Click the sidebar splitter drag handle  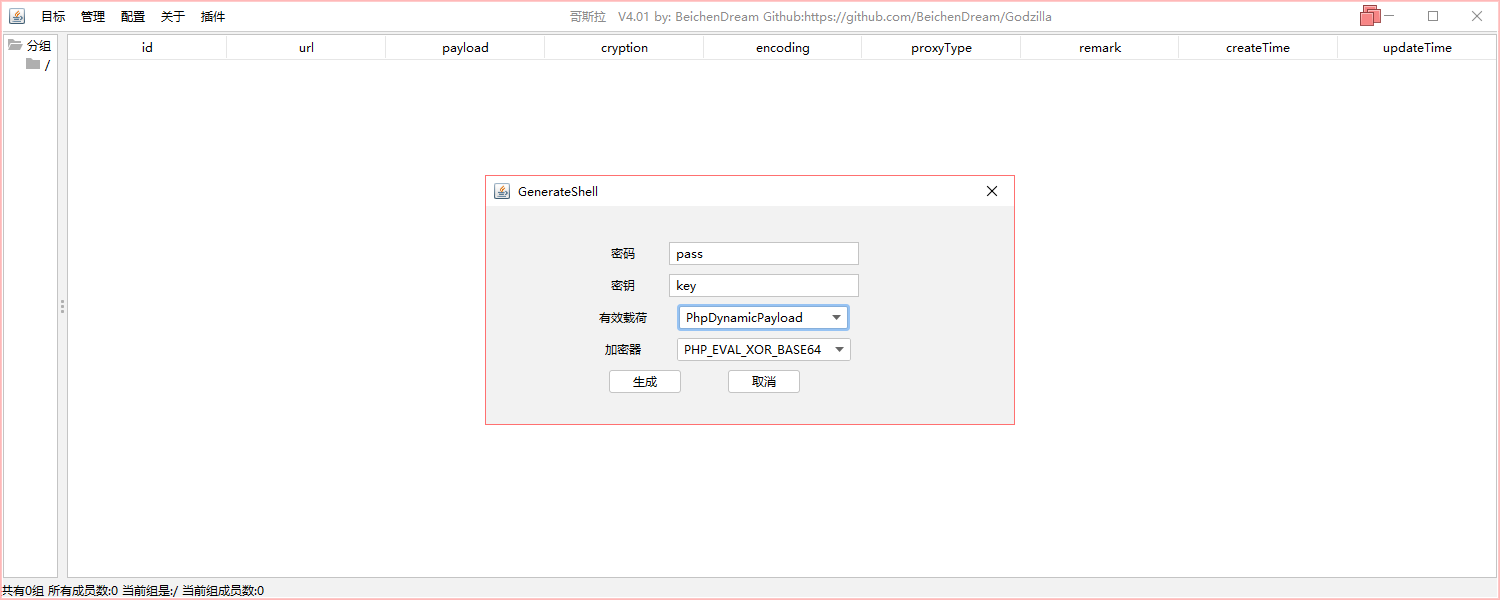[62, 307]
